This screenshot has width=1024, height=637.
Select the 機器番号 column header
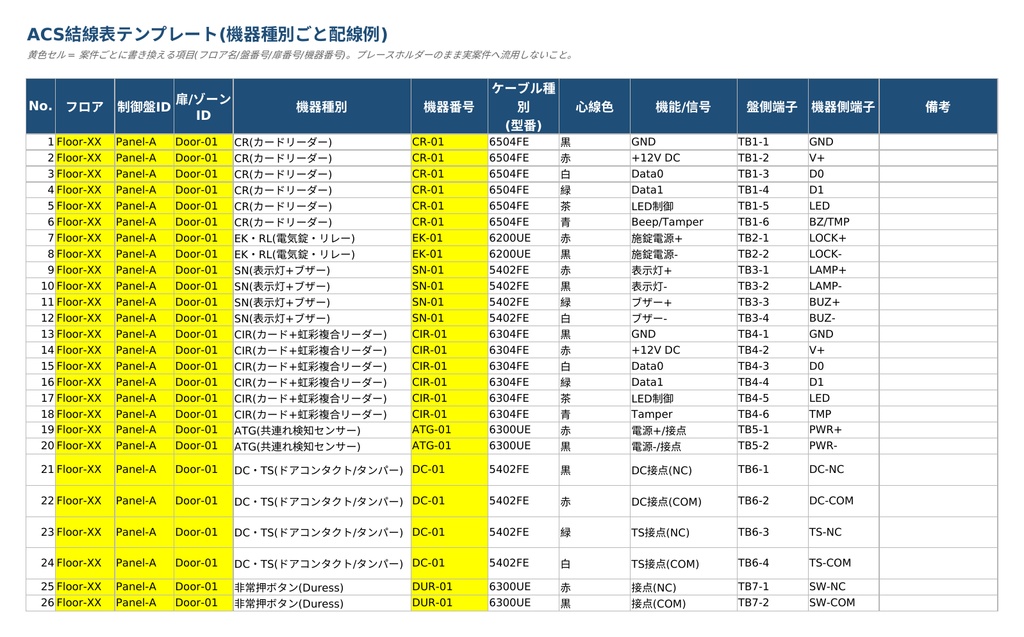click(x=449, y=106)
